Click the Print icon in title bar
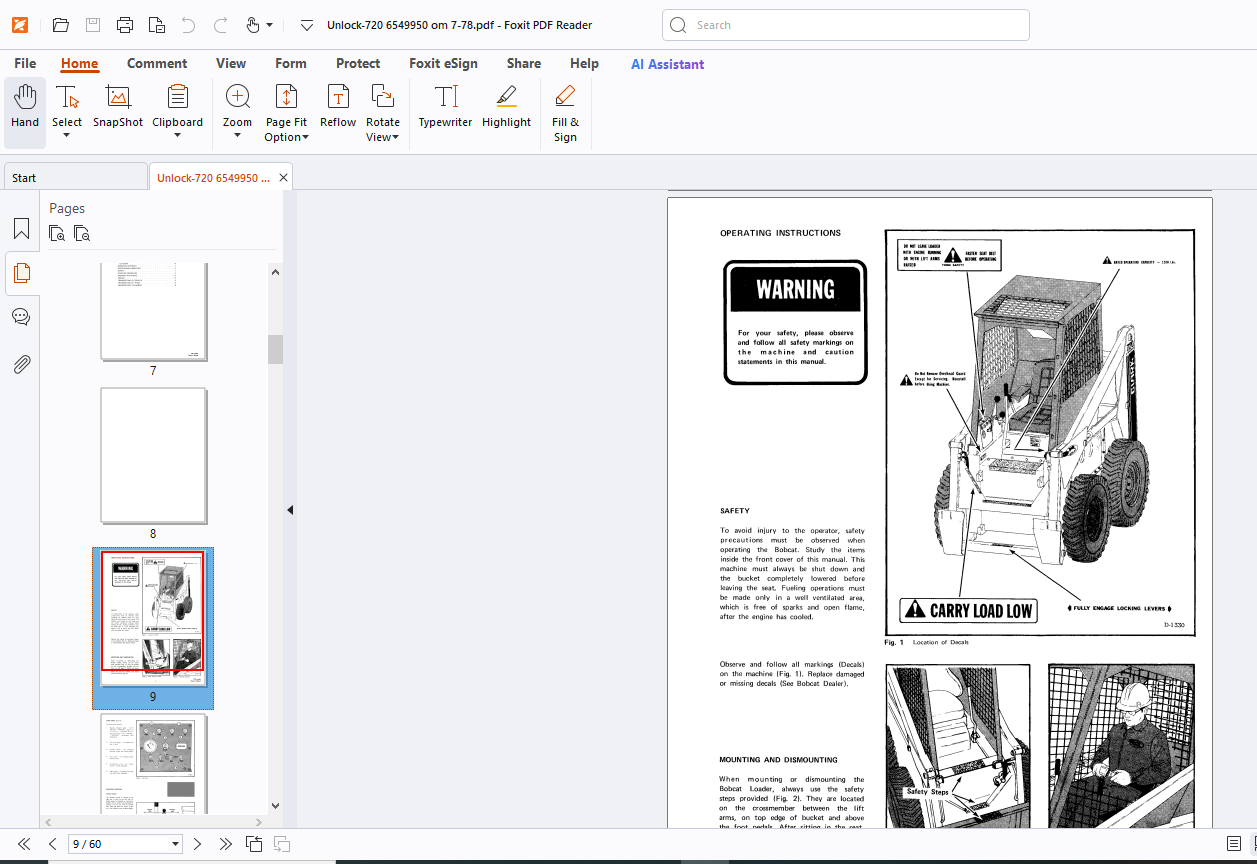 pos(125,25)
